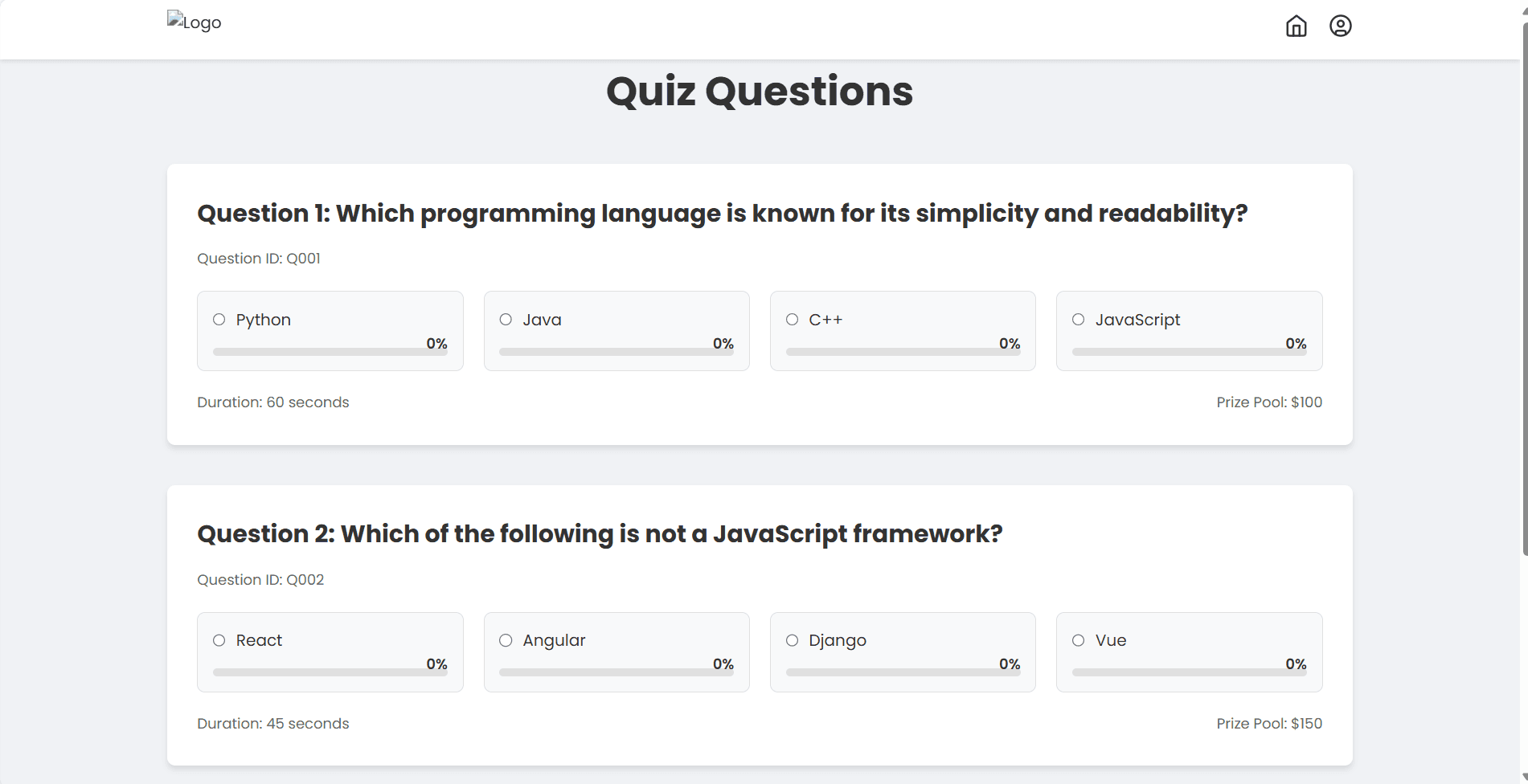Open the user profile icon
The width and height of the screenshot is (1528, 784).
point(1340,27)
